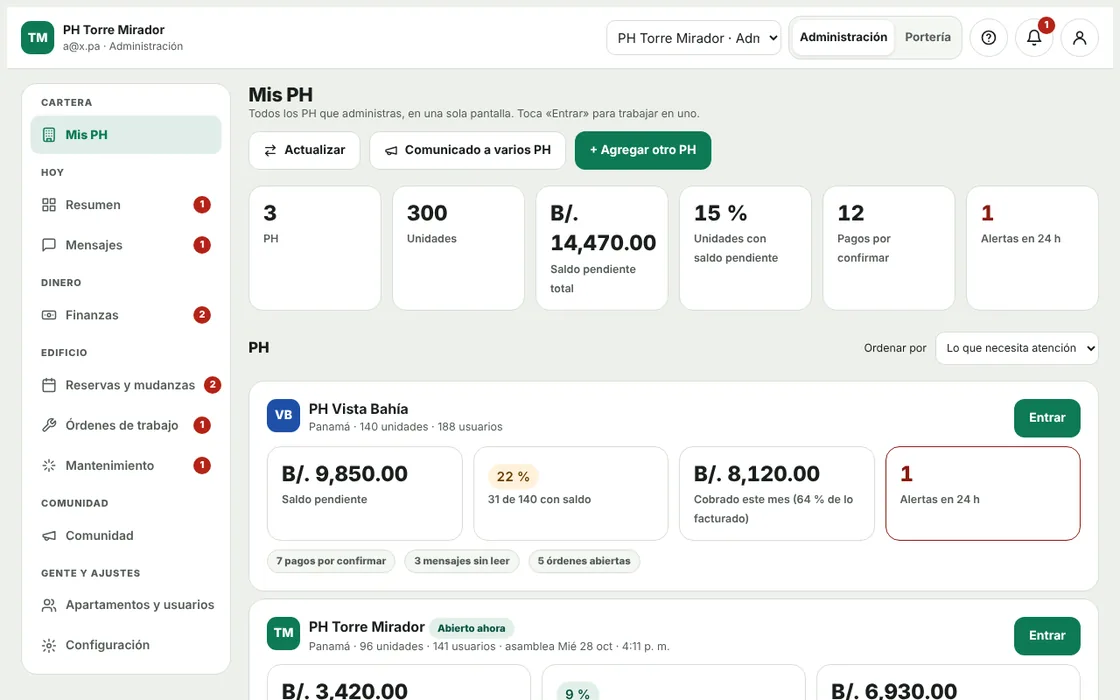Open the Ordenar por dropdown
The height and width of the screenshot is (700, 1120).
(x=1016, y=348)
